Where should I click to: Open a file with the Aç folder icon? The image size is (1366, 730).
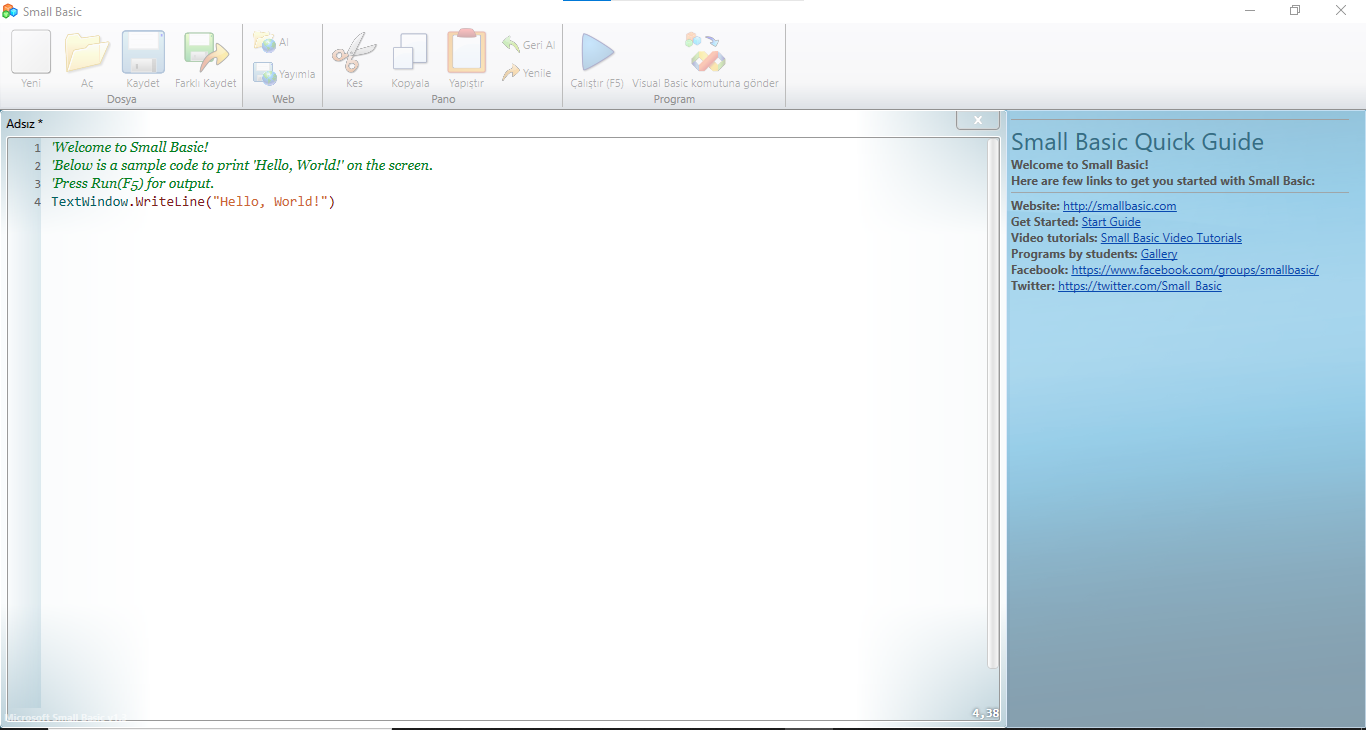coord(87,60)
